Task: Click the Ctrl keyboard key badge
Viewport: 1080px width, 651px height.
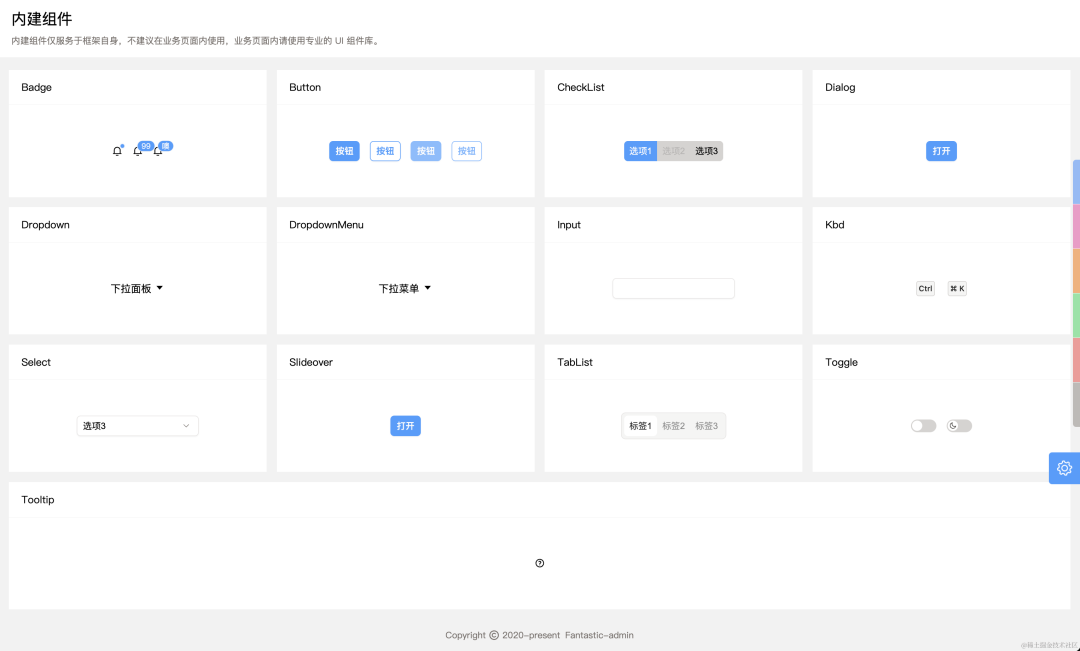Action: [925, 289]
